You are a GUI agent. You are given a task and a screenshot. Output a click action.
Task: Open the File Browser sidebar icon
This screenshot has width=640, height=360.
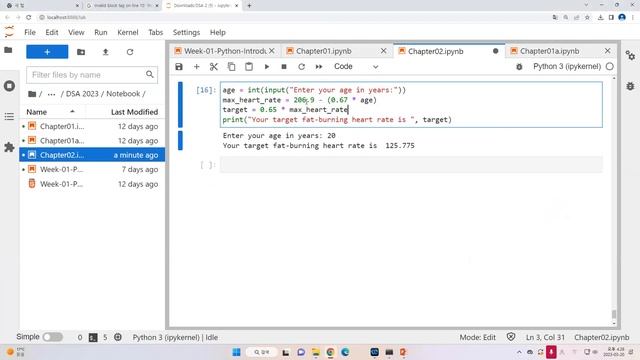tap(8, 50)
